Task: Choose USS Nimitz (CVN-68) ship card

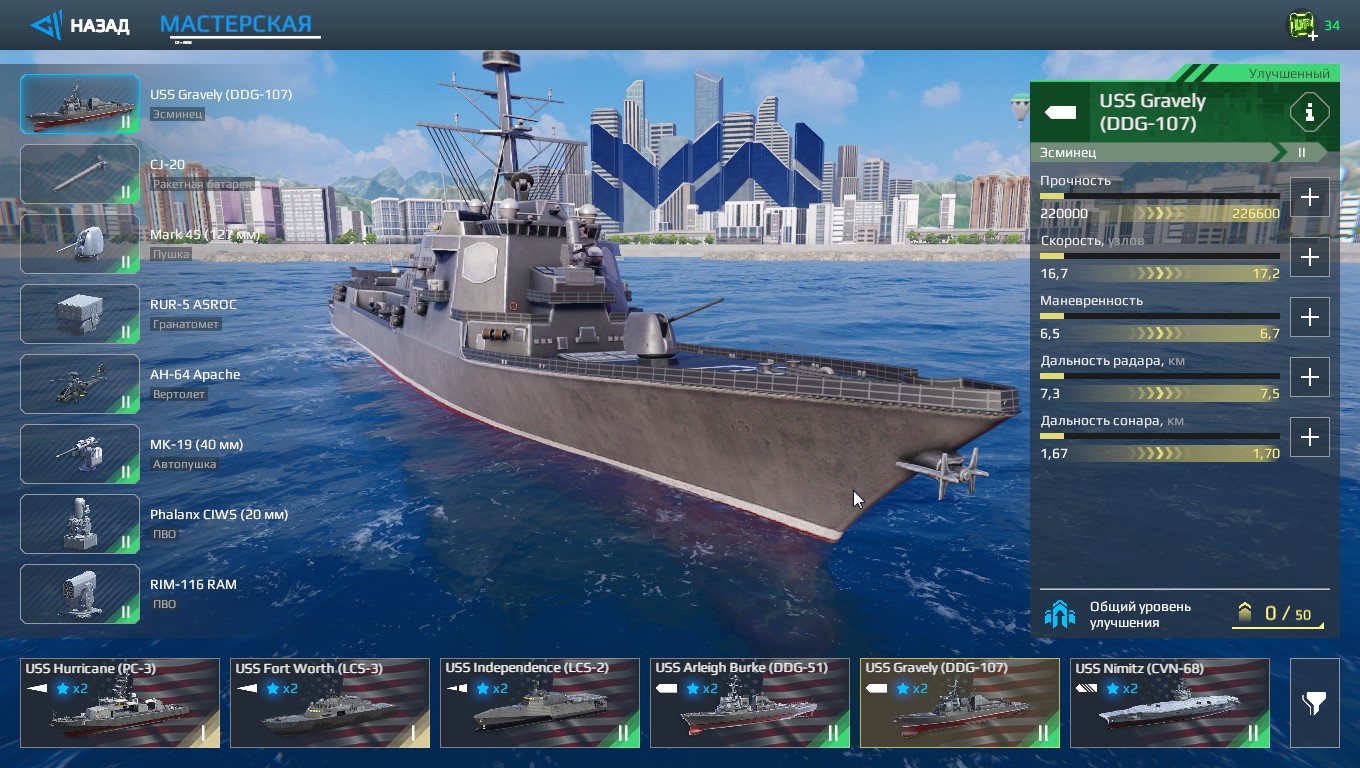Action: click(x=1170, y=703)
